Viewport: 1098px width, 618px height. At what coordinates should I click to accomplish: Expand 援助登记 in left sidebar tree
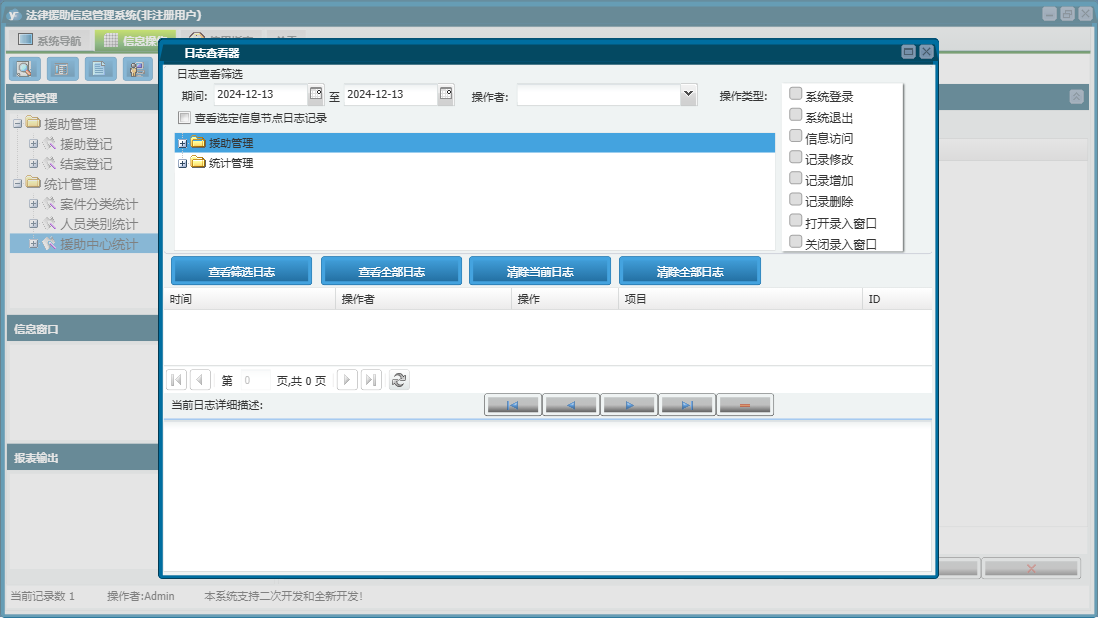(x=33, y=143)
